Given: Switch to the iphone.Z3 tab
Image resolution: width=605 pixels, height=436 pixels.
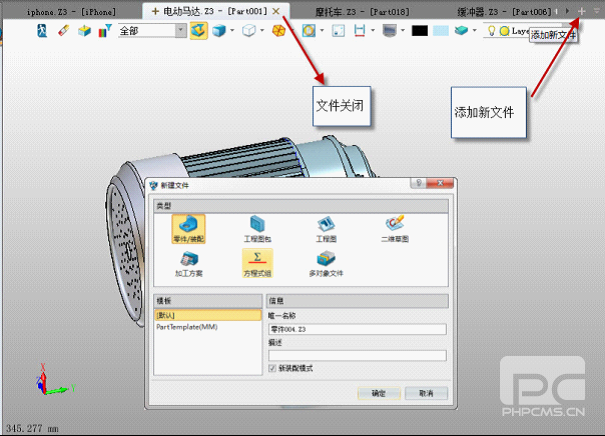Looking at the screenshot, I should (70, 10).
